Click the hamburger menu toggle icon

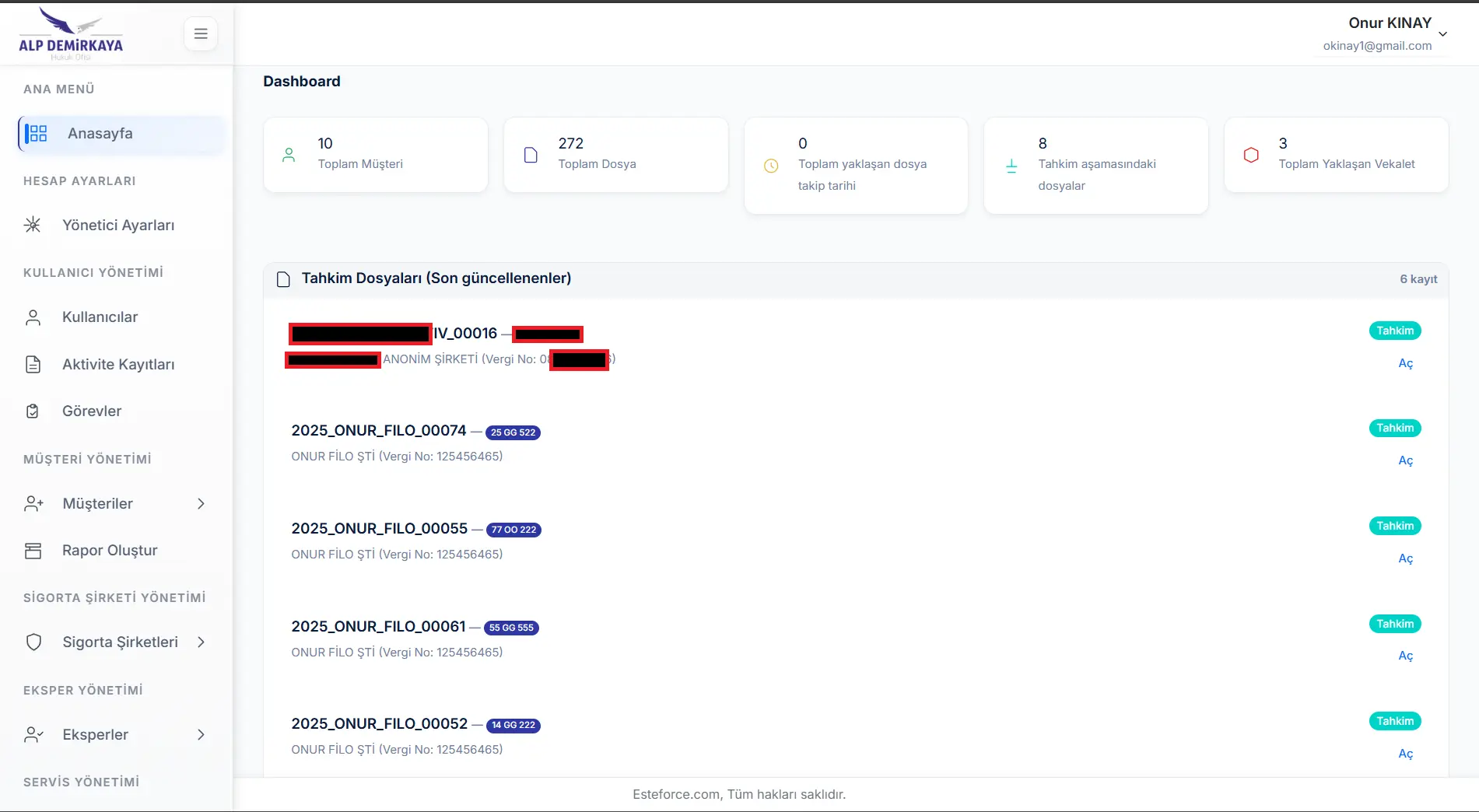click(x=201, y=33)
